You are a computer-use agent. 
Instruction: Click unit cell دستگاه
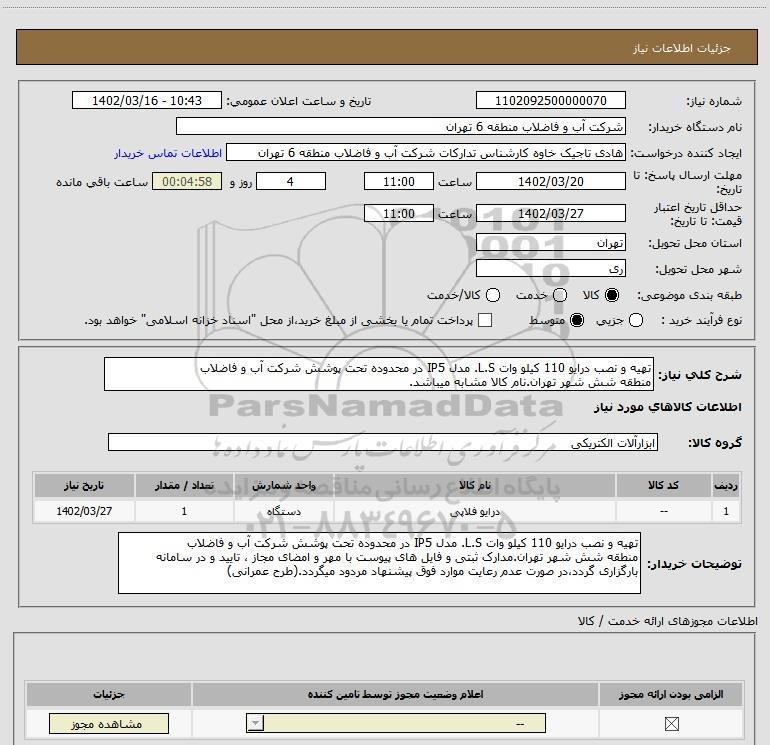point(284,511)
